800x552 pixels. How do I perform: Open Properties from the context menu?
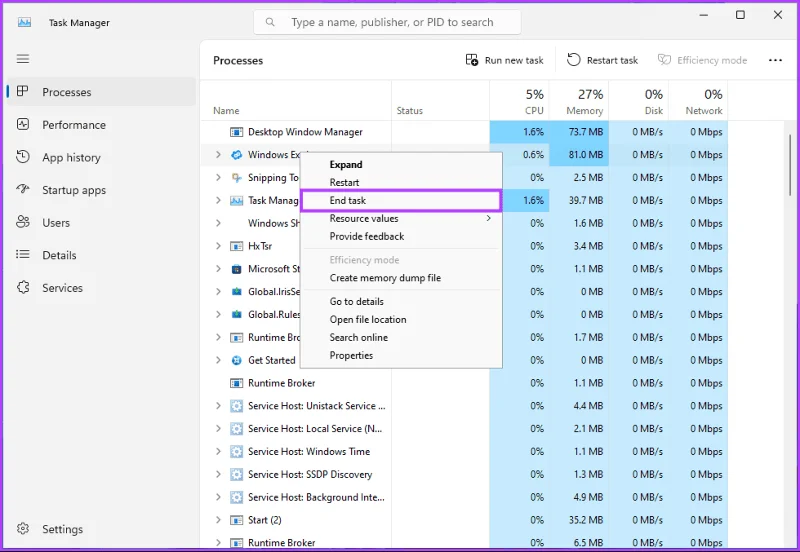tap(401, 356)
